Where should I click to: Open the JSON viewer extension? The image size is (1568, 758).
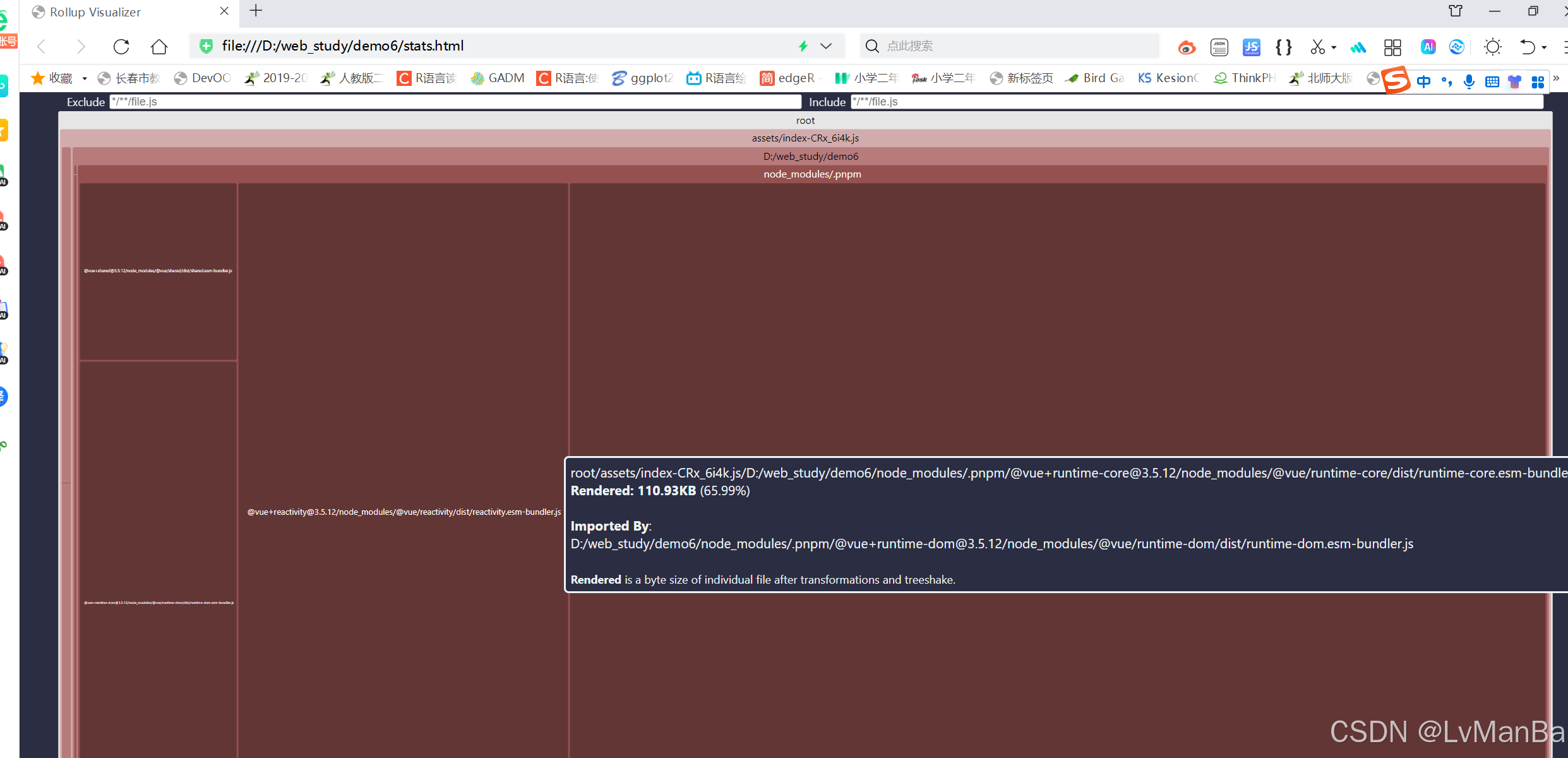tap(1219, 47)
